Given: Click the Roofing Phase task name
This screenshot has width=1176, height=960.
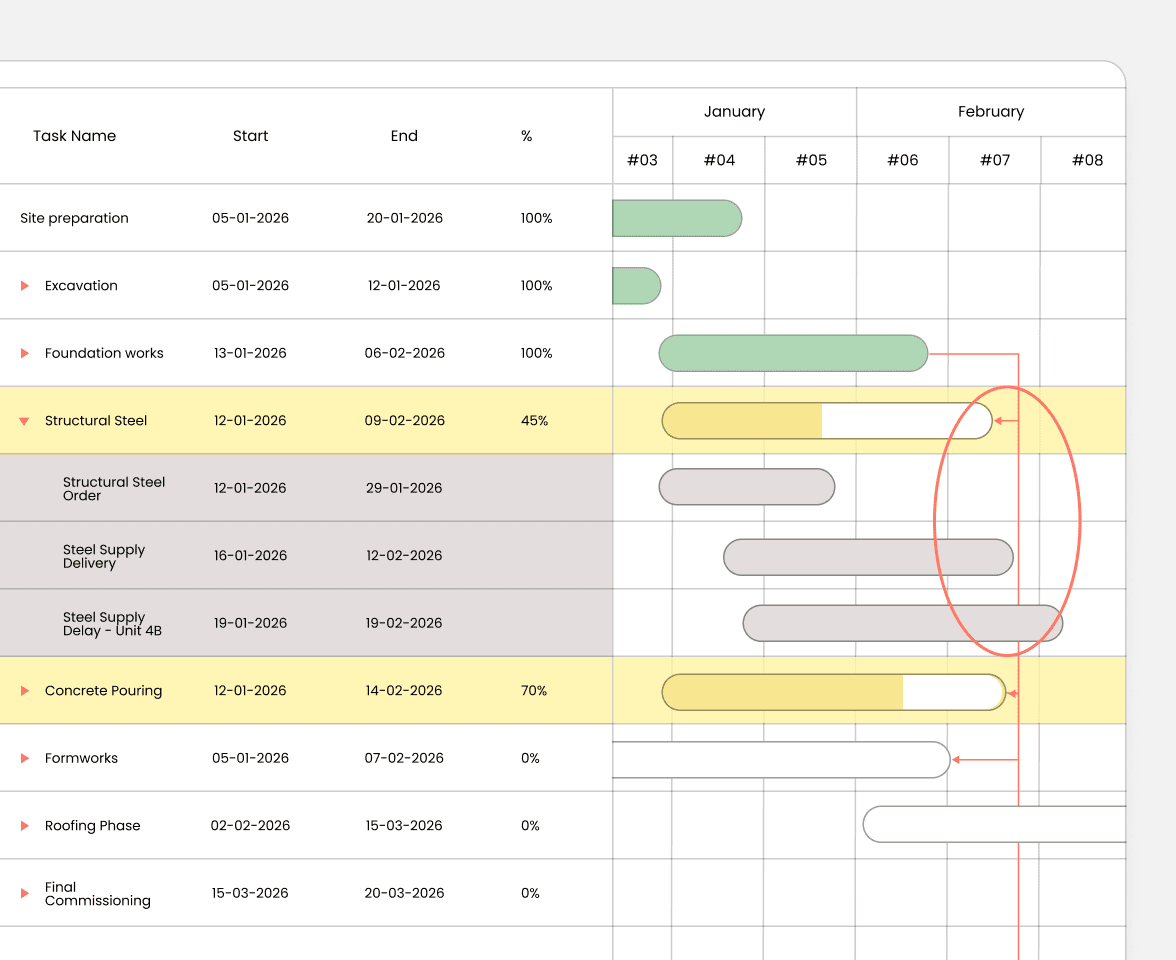Looking at the screenshot, I should [93, 825].
